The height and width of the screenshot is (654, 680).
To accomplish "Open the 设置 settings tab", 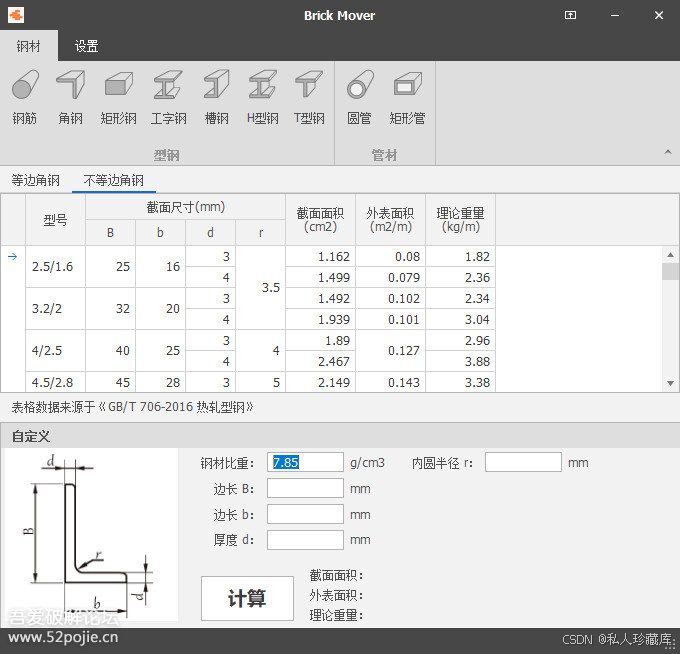I will (x=86, y=46).
